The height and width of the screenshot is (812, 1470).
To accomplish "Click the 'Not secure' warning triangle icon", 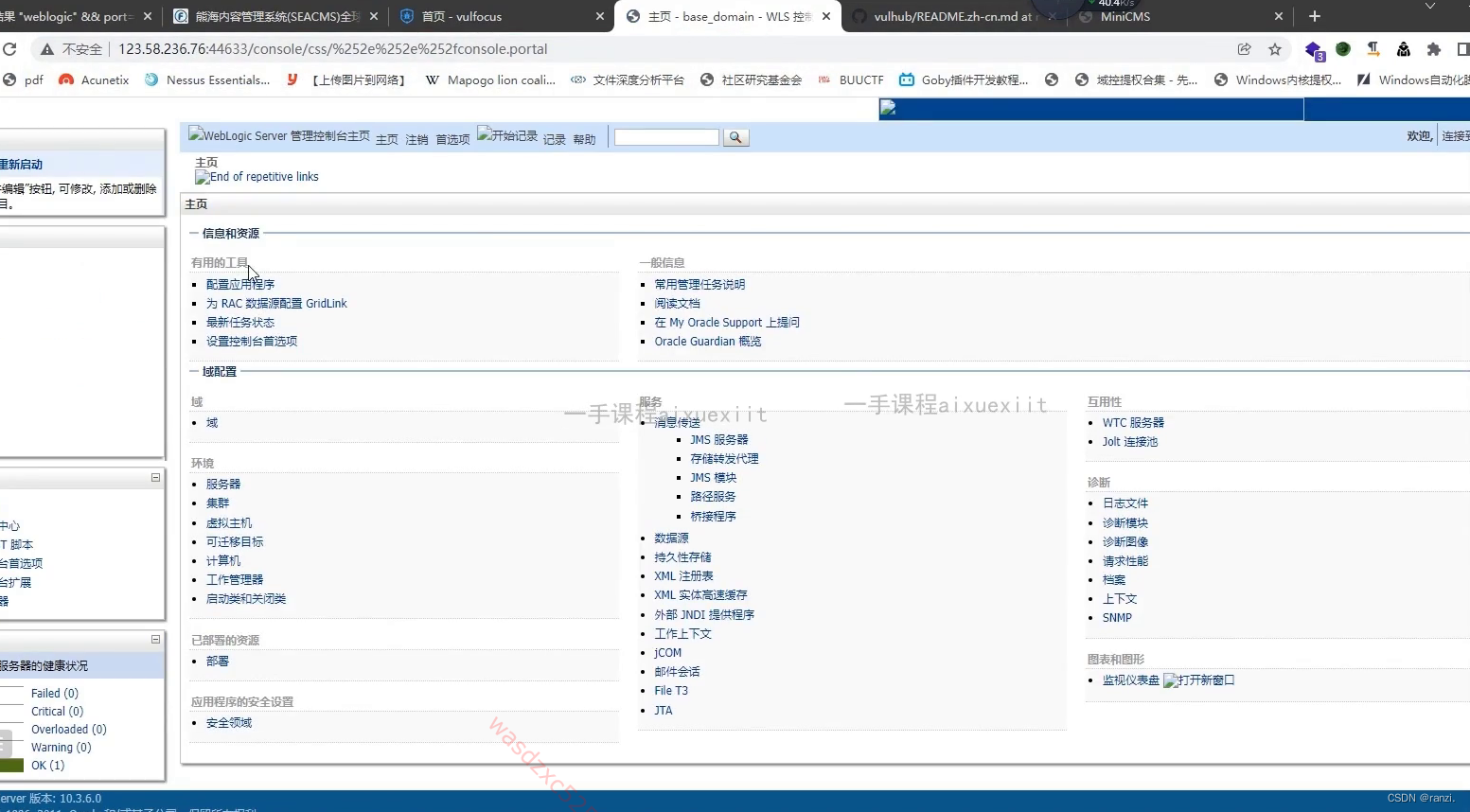I will click(x=47, y=49).
